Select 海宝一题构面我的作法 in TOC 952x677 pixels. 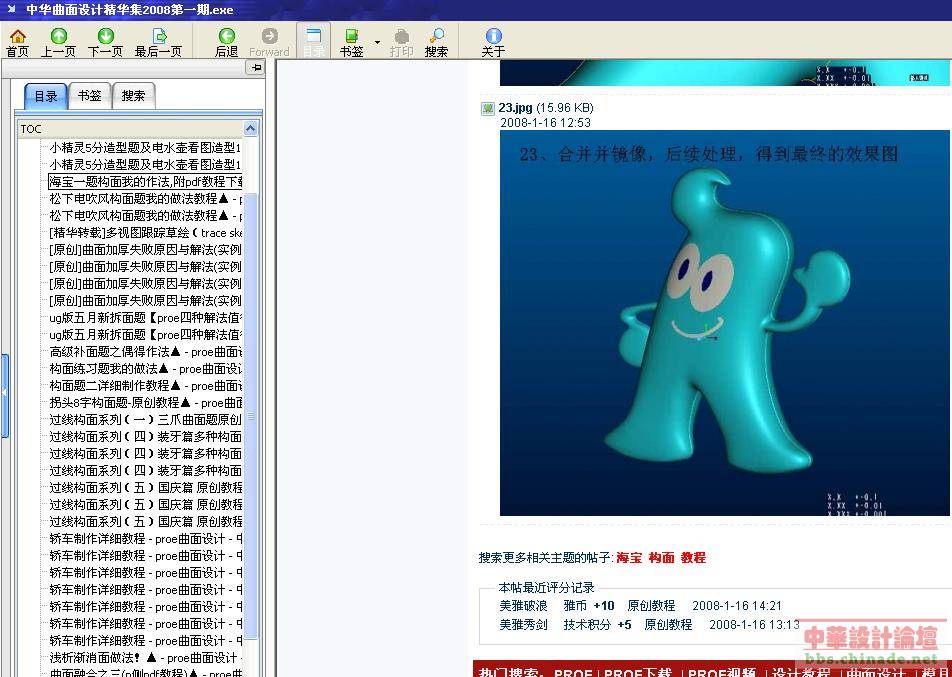[x=145, y=182]
